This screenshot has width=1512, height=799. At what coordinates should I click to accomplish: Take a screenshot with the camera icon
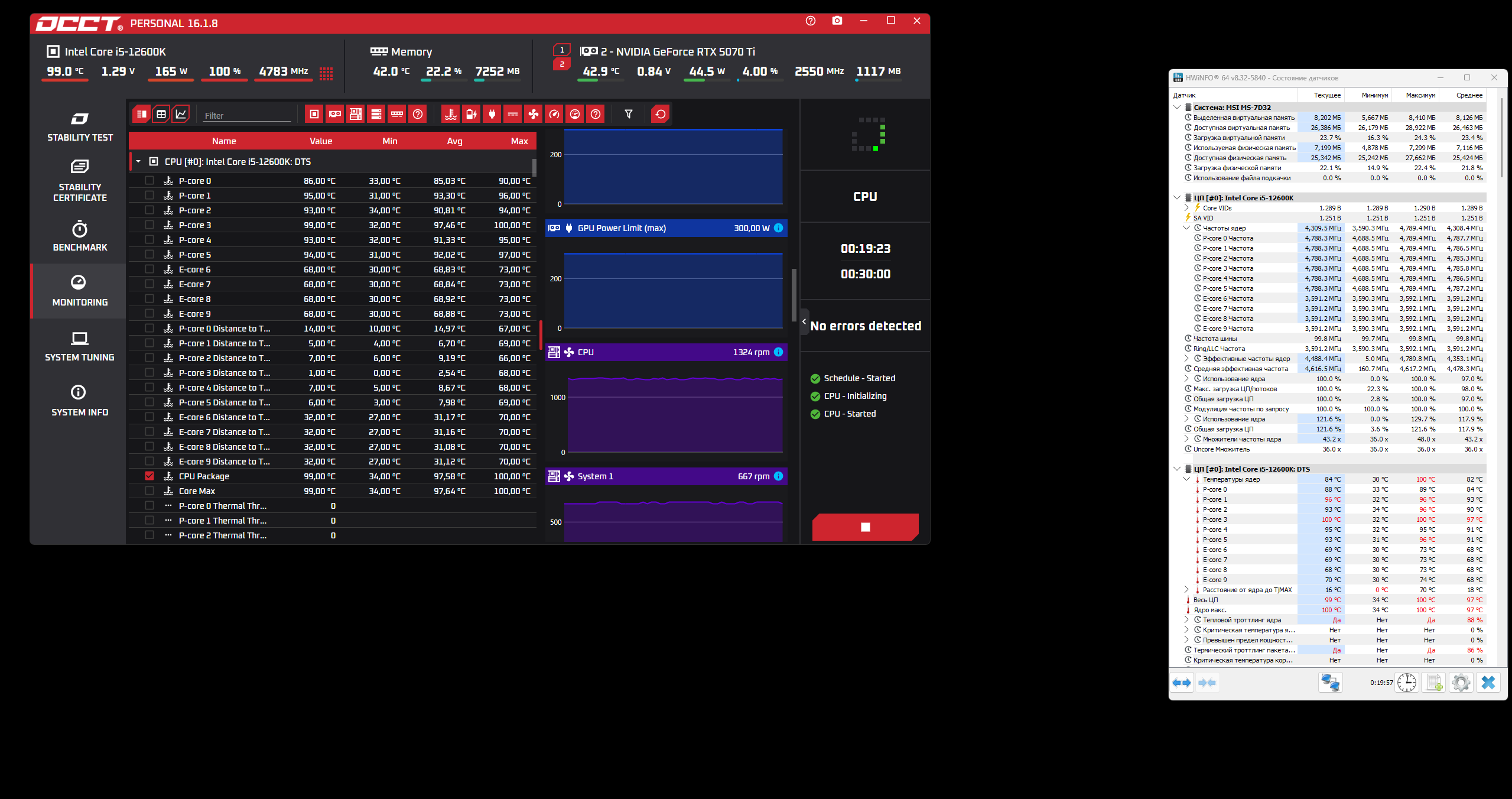[x=837, y=21]
